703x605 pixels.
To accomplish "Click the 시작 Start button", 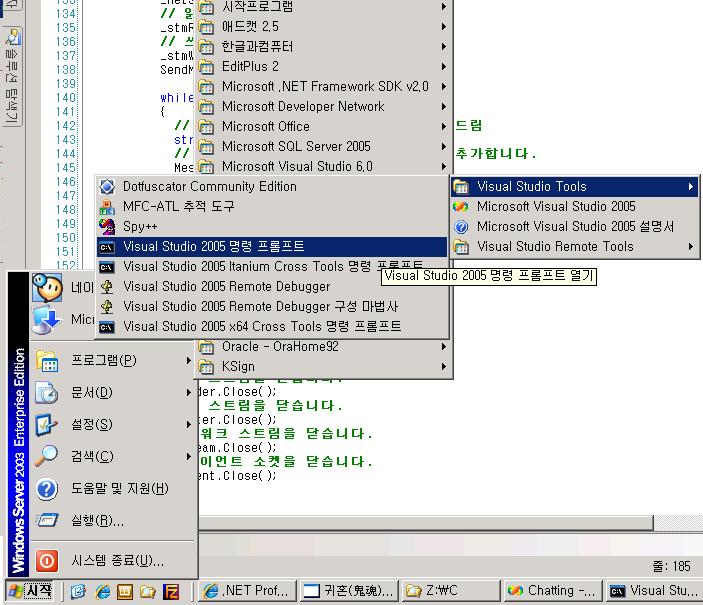I will [x=31, y=592].
